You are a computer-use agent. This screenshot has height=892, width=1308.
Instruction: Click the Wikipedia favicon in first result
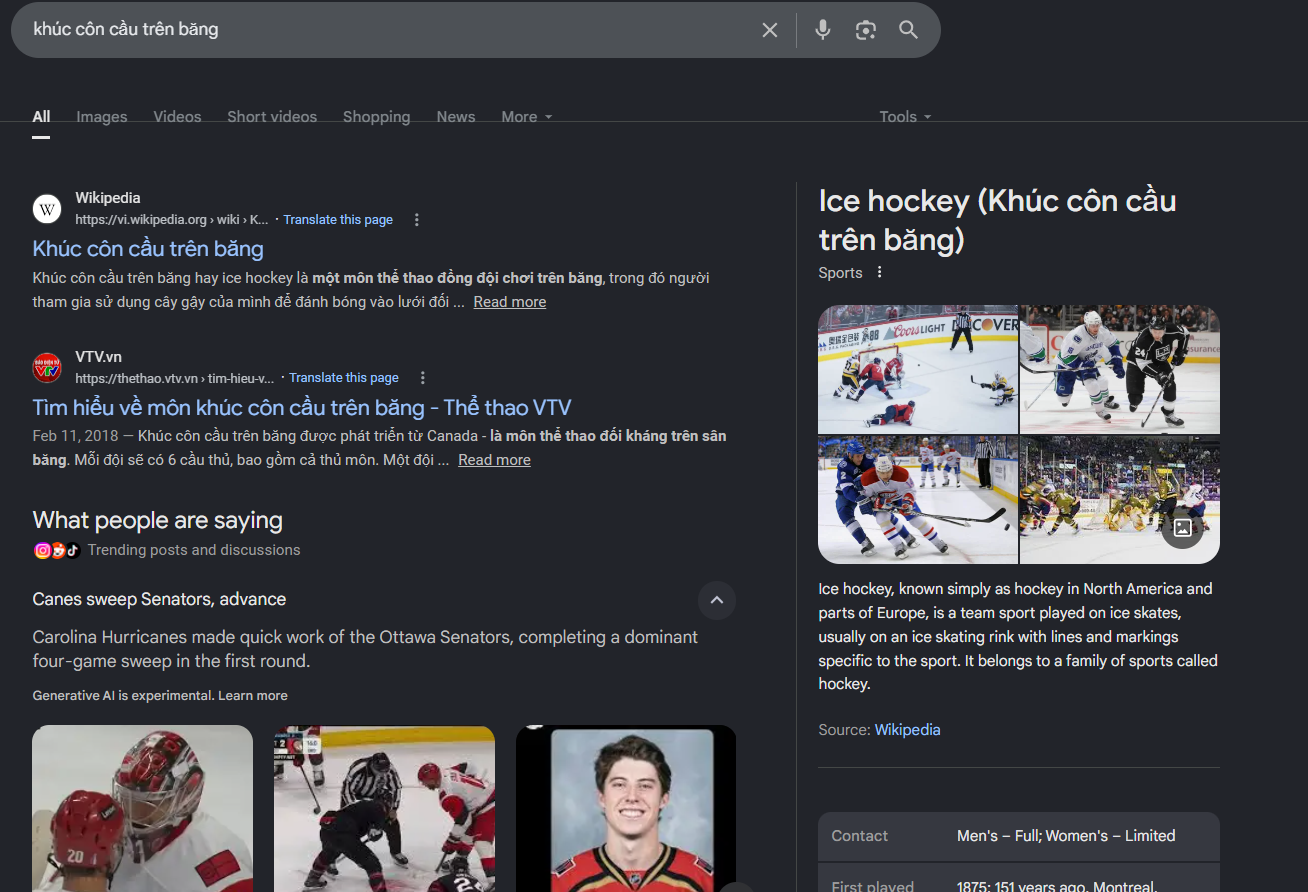click(x=47, y=209)
